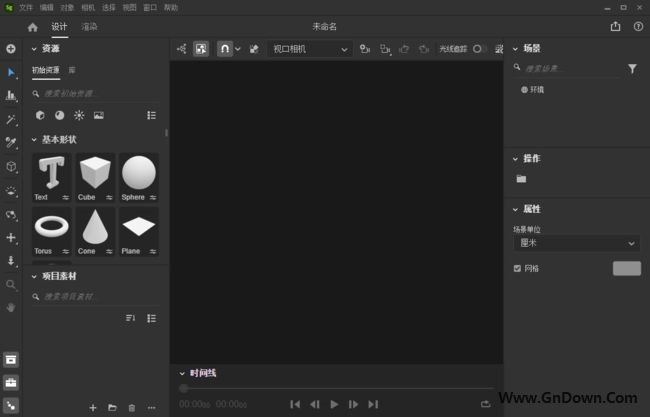
Task: Open the three-dot more options in assets footer
Action: (x=152, y=408)
